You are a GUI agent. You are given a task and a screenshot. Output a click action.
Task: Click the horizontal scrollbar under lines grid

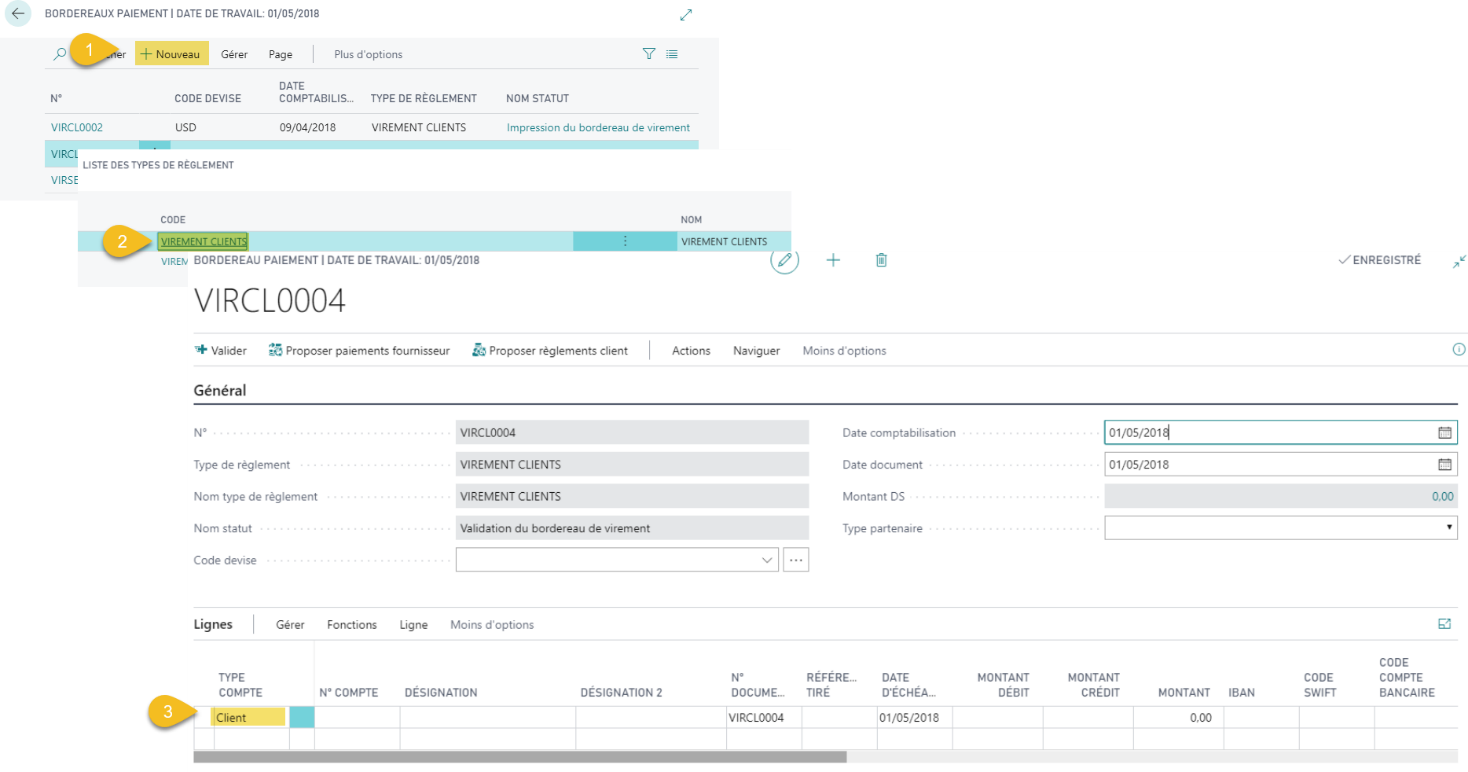pyautogui.click(x=520, y=757)
